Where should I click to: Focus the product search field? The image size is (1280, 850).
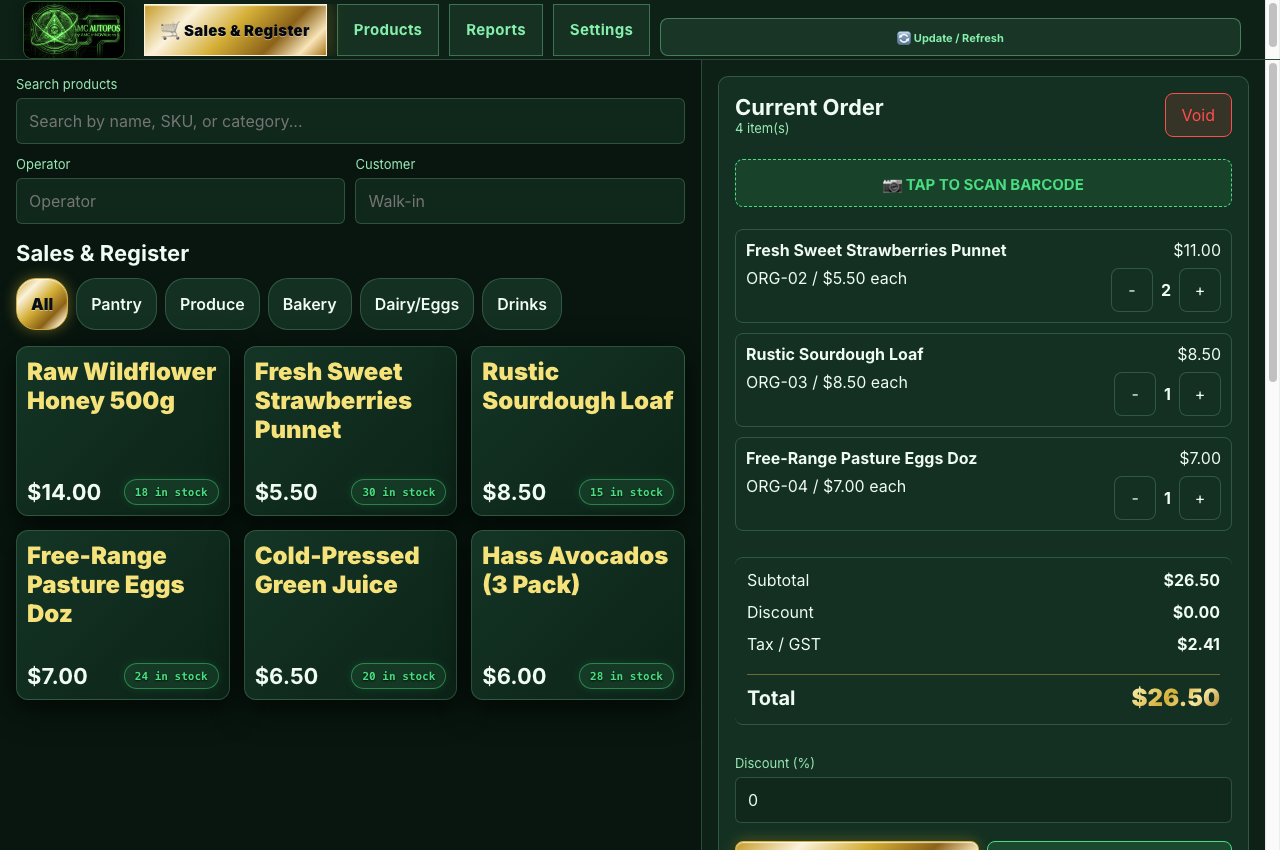point(350,121)
